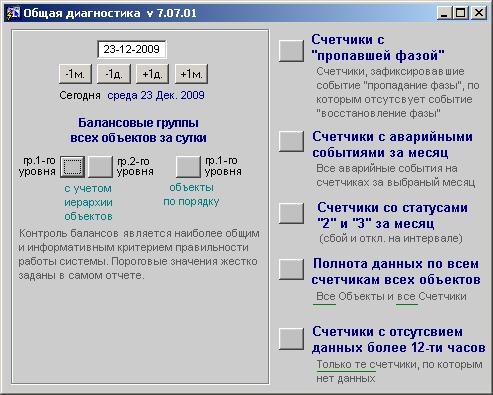The width and height of the screenshot is (493, 395).
Task: Open counters with no data over 12 hours
Action: [291, 339]
